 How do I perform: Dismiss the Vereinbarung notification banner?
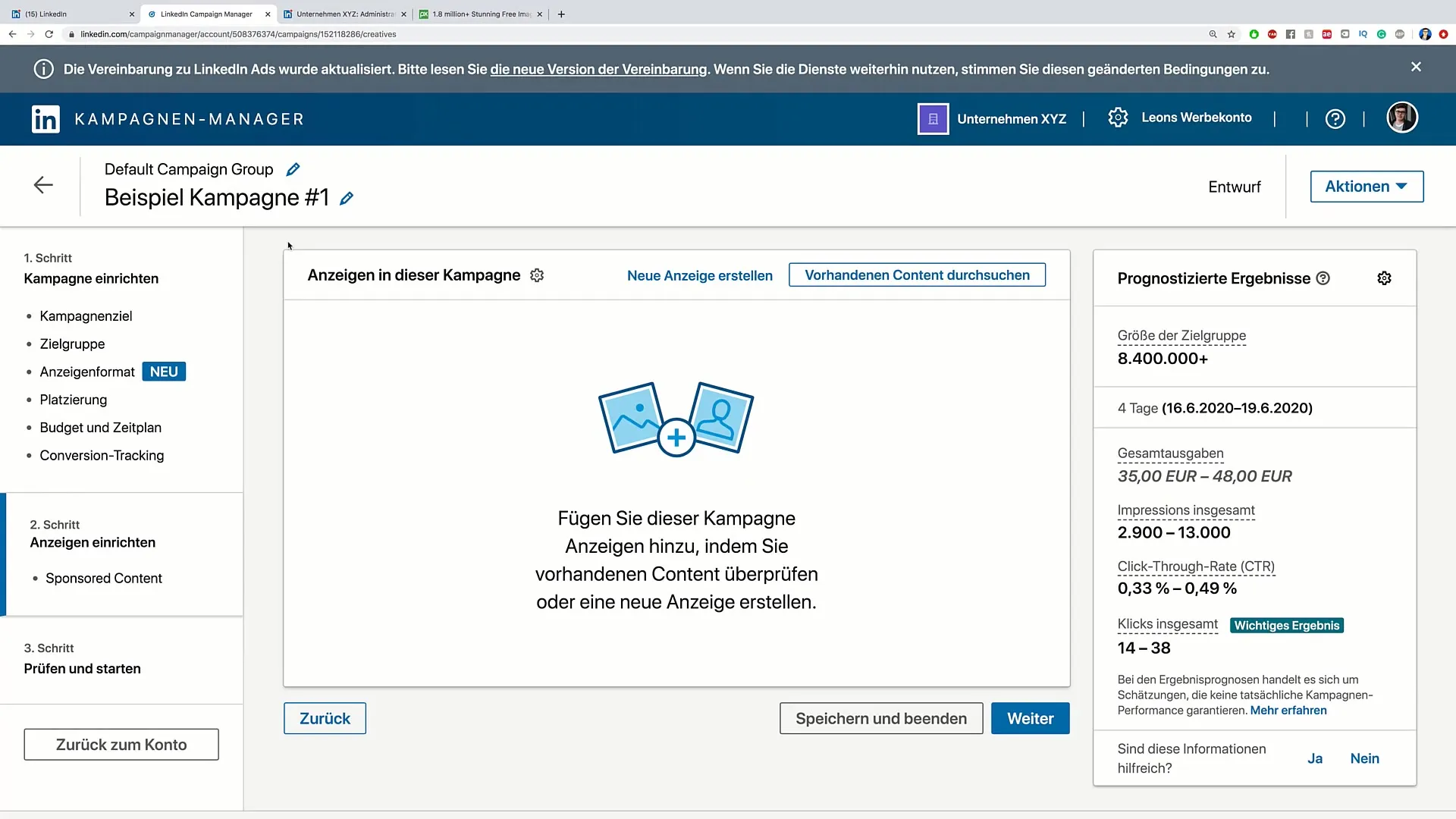[1416, 67]
